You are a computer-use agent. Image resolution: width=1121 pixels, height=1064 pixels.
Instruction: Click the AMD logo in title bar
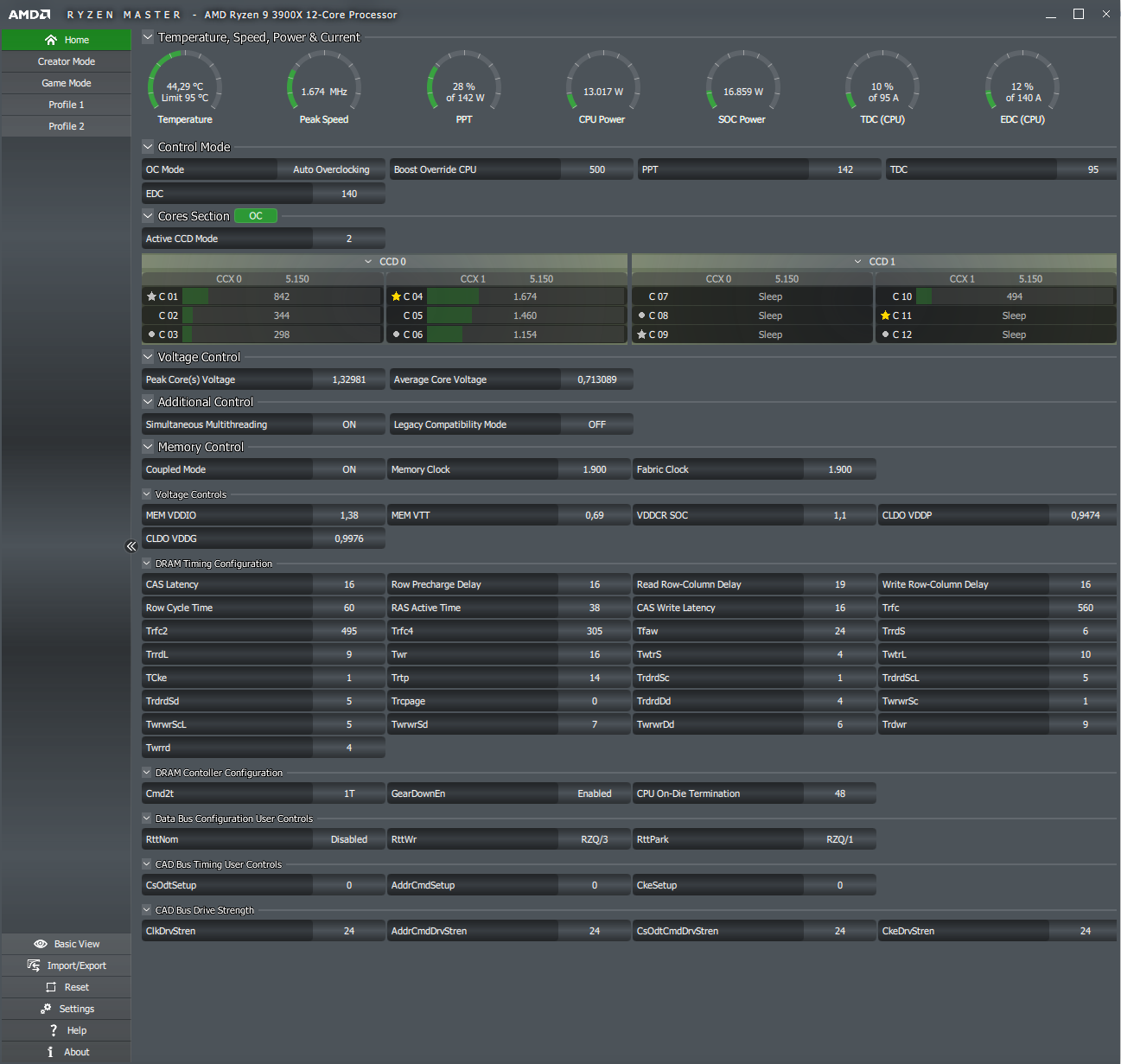29,15
